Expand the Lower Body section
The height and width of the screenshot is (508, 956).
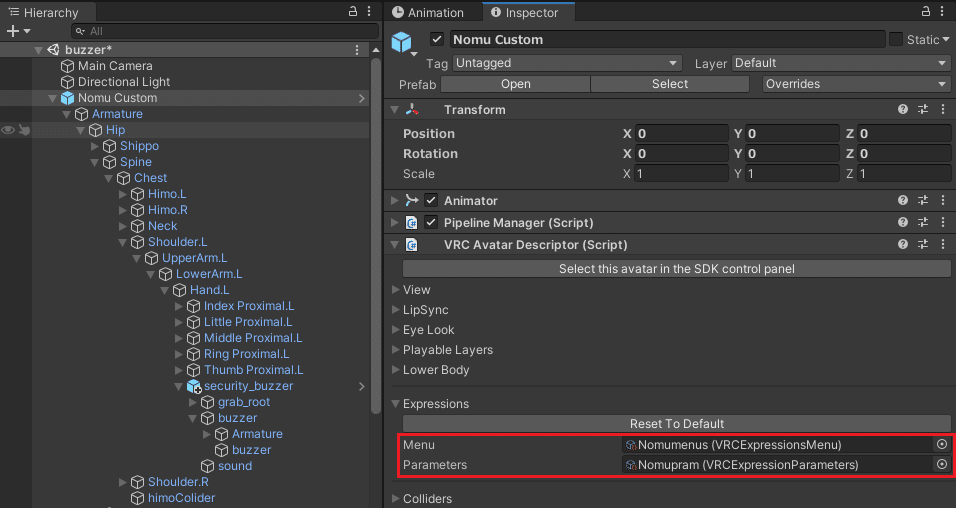pyautogui.click(x=396, y=370)
